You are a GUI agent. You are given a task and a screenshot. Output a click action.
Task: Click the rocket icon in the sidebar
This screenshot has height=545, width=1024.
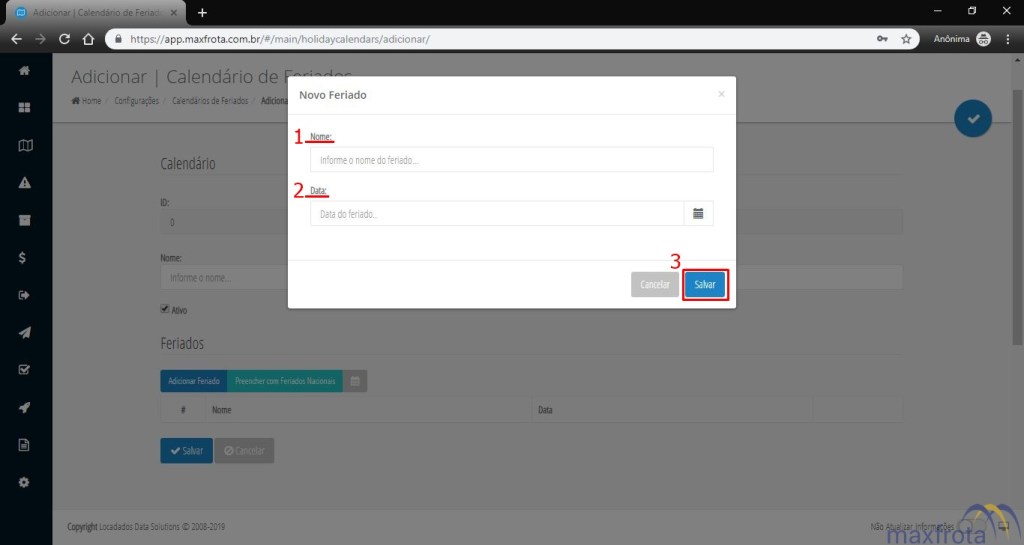pyautogui.click(x=25, y=407)
